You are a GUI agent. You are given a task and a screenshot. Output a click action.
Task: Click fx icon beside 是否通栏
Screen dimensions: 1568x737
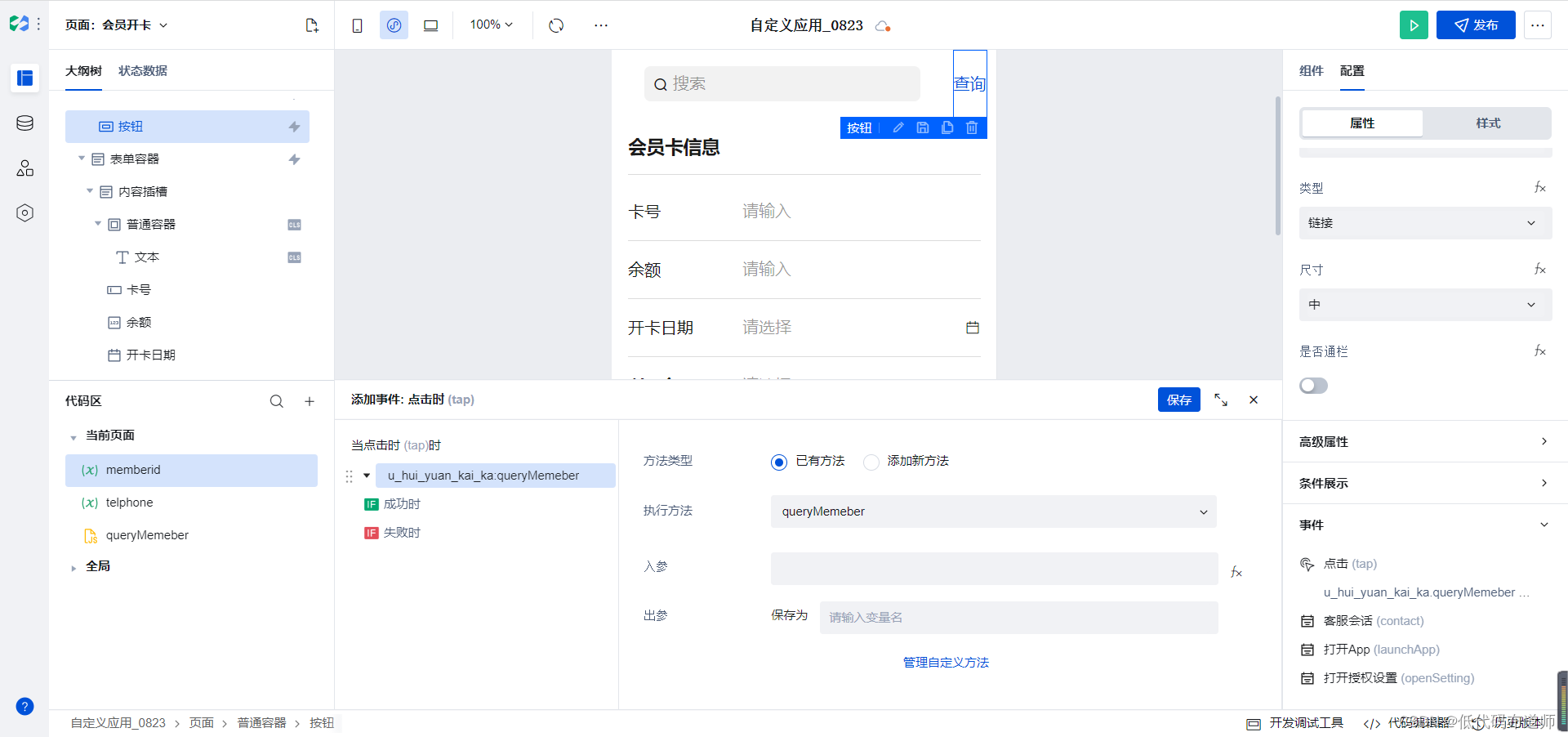(x=1540, y=351)
